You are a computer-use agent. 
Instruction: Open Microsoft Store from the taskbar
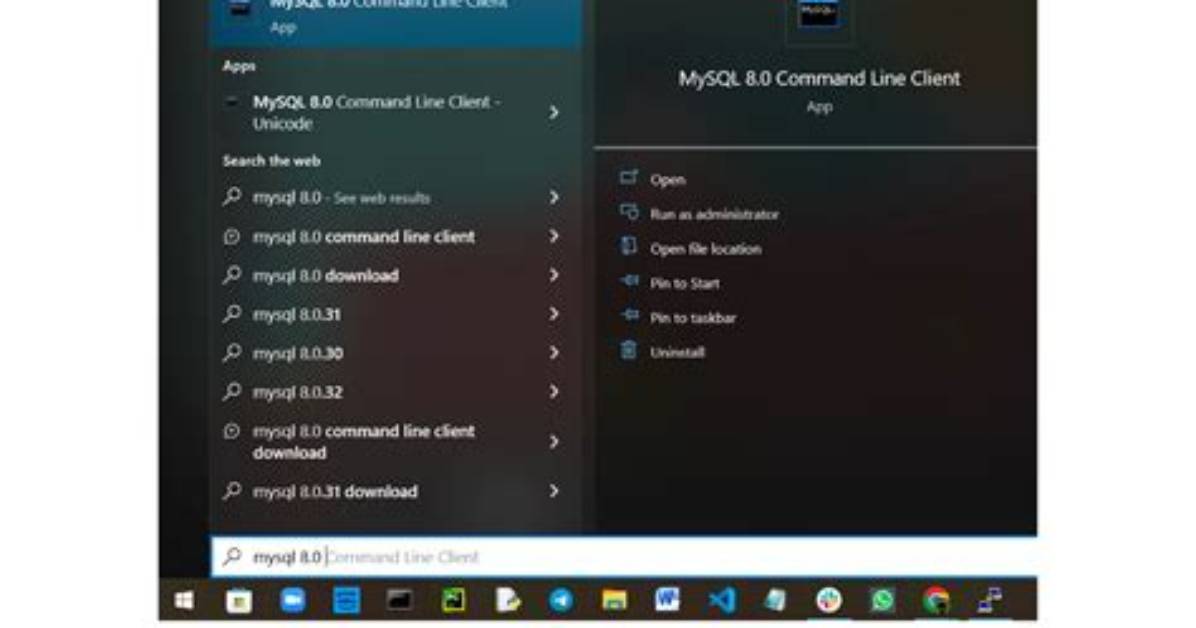[239, 601]
